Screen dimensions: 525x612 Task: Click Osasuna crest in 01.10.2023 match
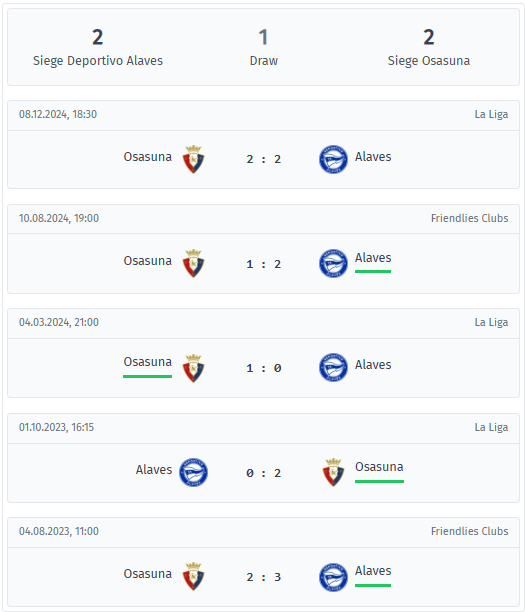pyautogui.click(x=333, y=472)
